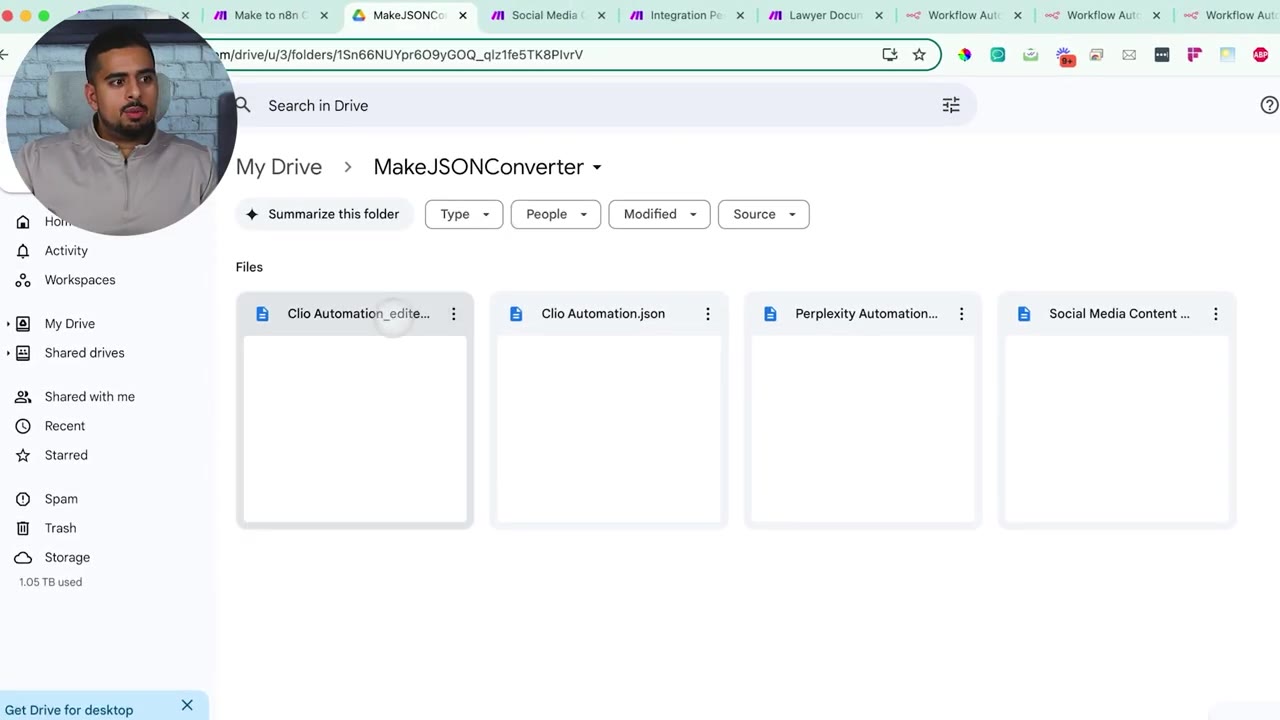
Task: Click the green inbox checkmark extension
Action: [1030, 55]
